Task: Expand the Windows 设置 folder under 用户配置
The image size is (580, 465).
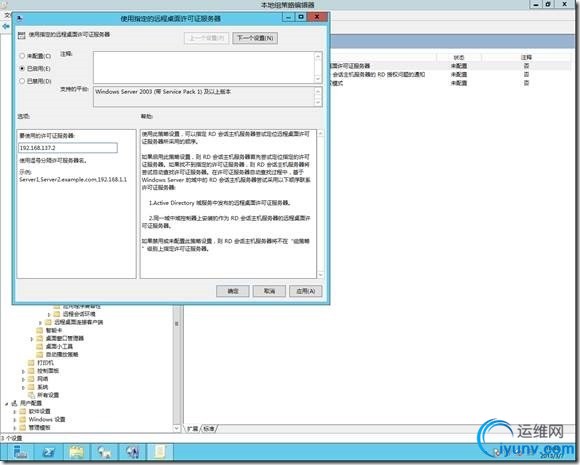Action: [15, 420]
